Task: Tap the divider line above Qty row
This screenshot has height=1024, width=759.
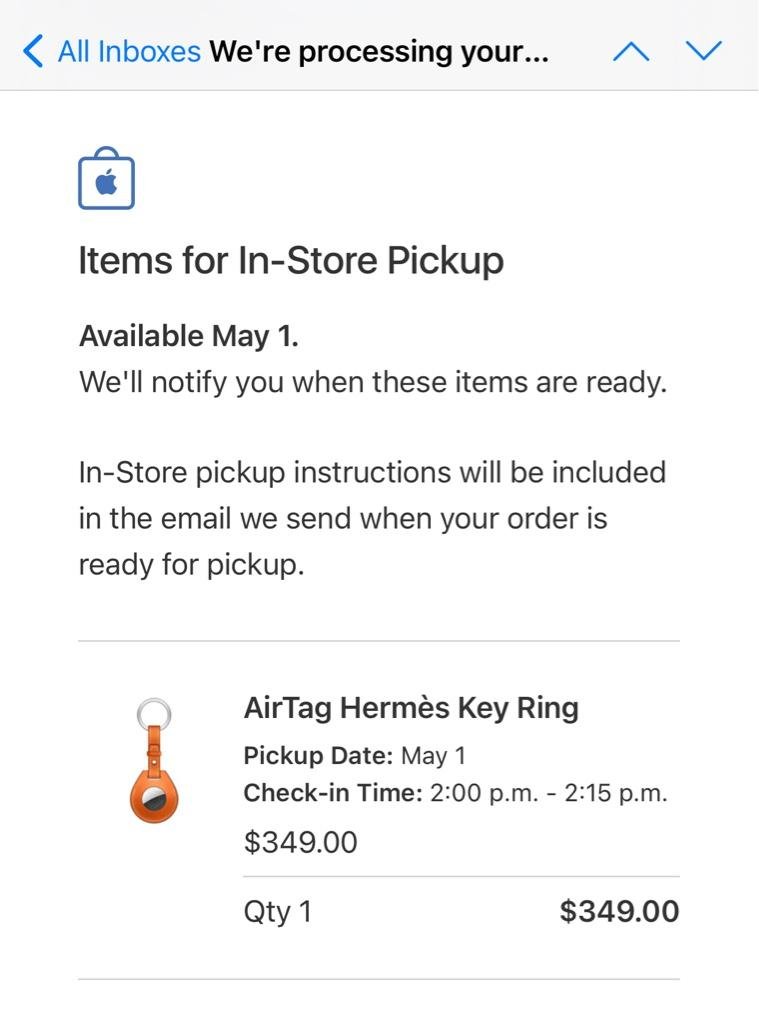Action: (x=461, y=877)
